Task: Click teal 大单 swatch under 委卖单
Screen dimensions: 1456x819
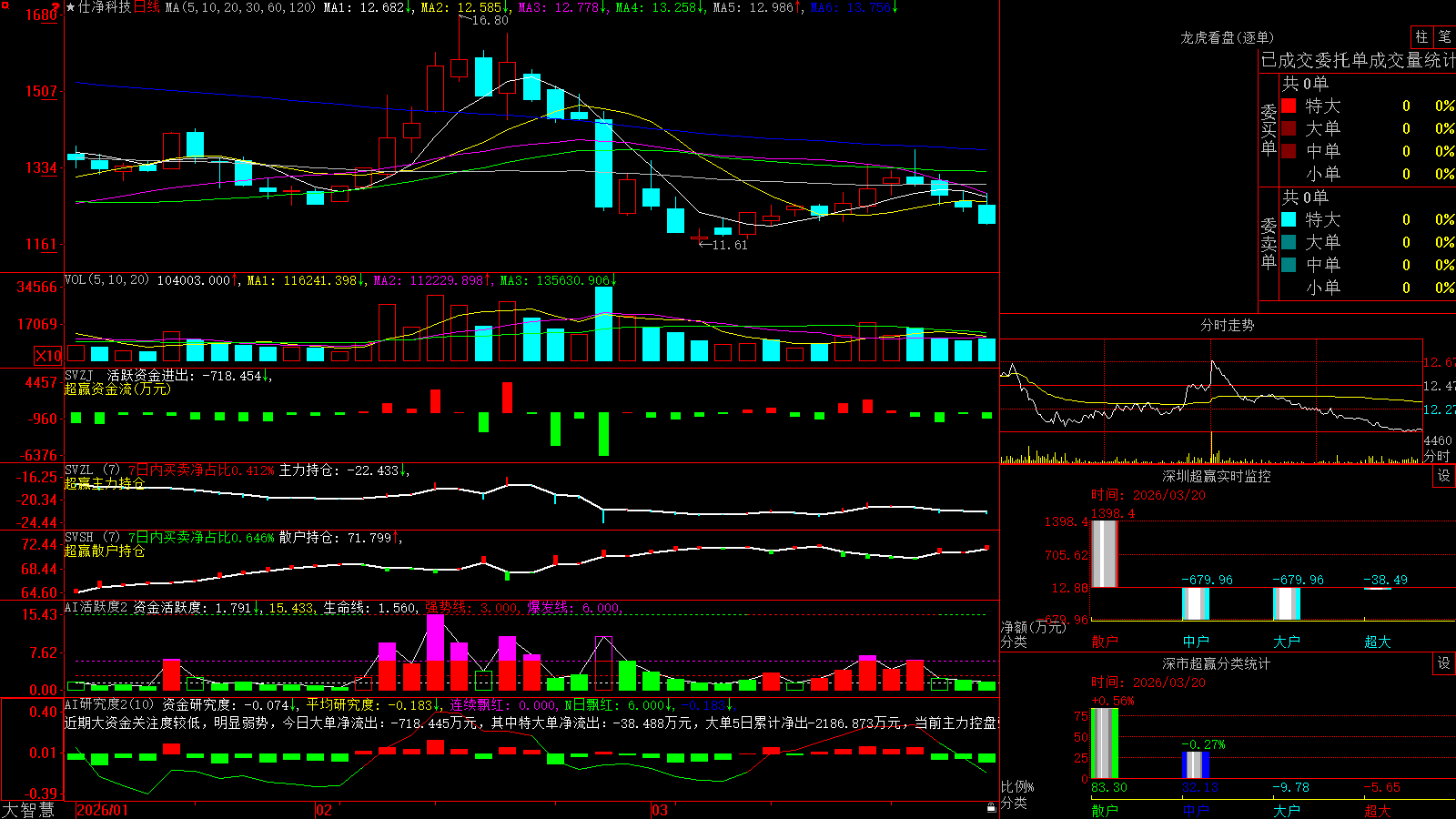Action: coord(1289,242)
